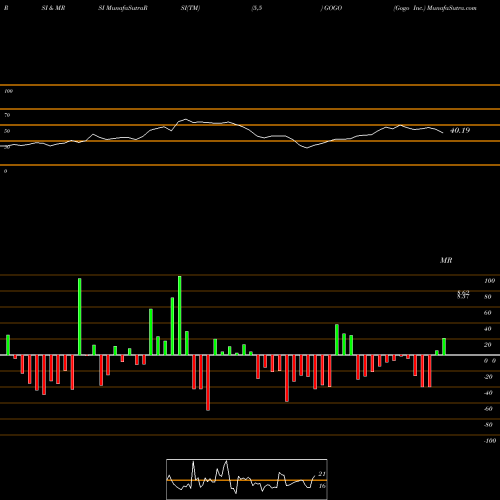The height and width of the screenshot is (500, 500).
Task: Click the MR panel label
Action: pyautogui.click(x=446, y=260)
